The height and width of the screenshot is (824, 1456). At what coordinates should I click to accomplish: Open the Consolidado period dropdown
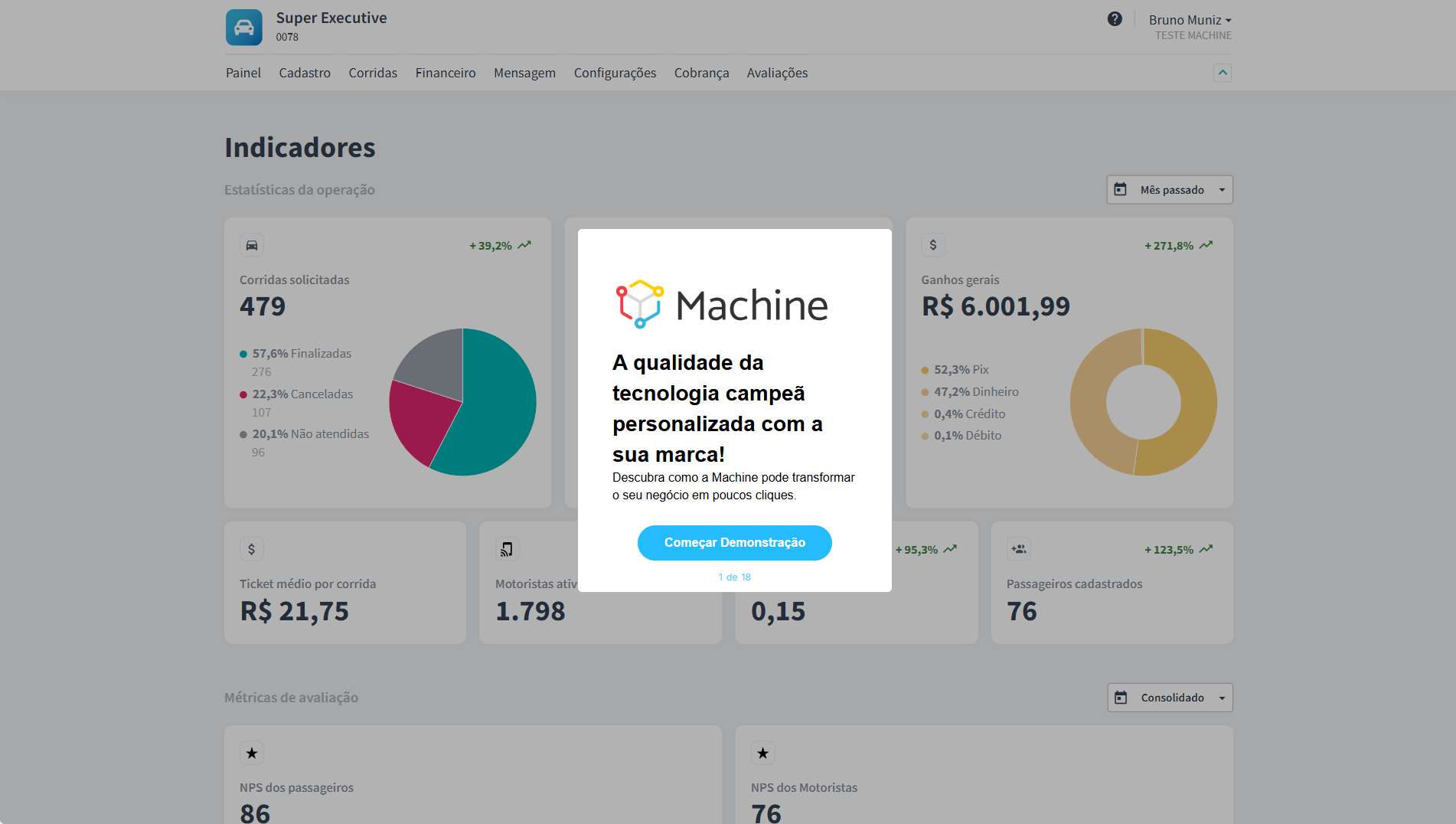[x=1170, y=698]
